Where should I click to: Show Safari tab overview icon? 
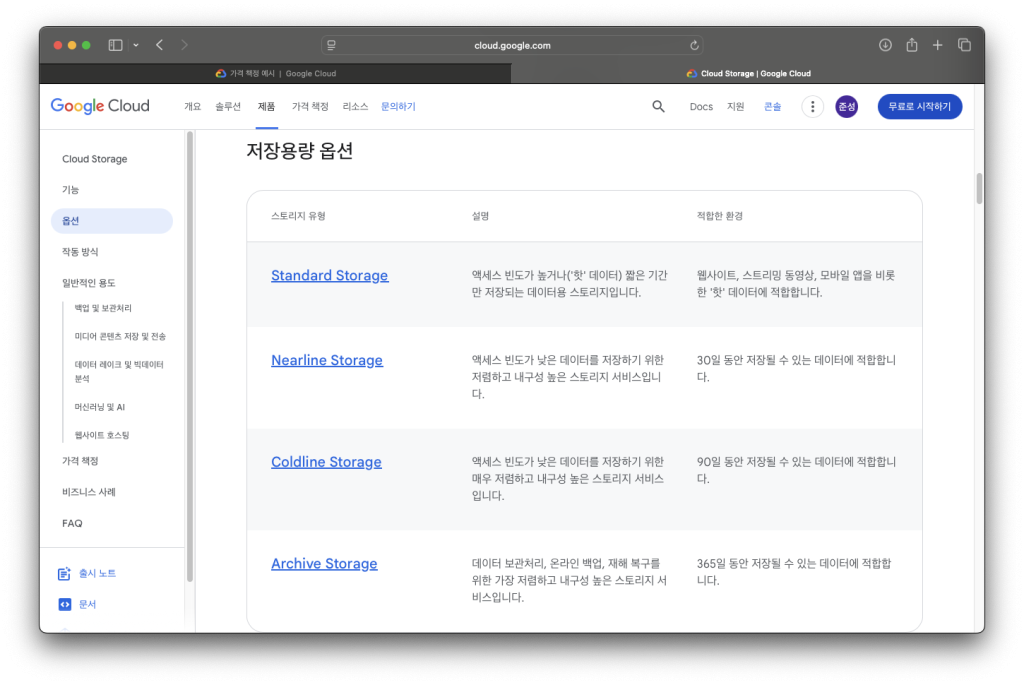click(964, 45)
